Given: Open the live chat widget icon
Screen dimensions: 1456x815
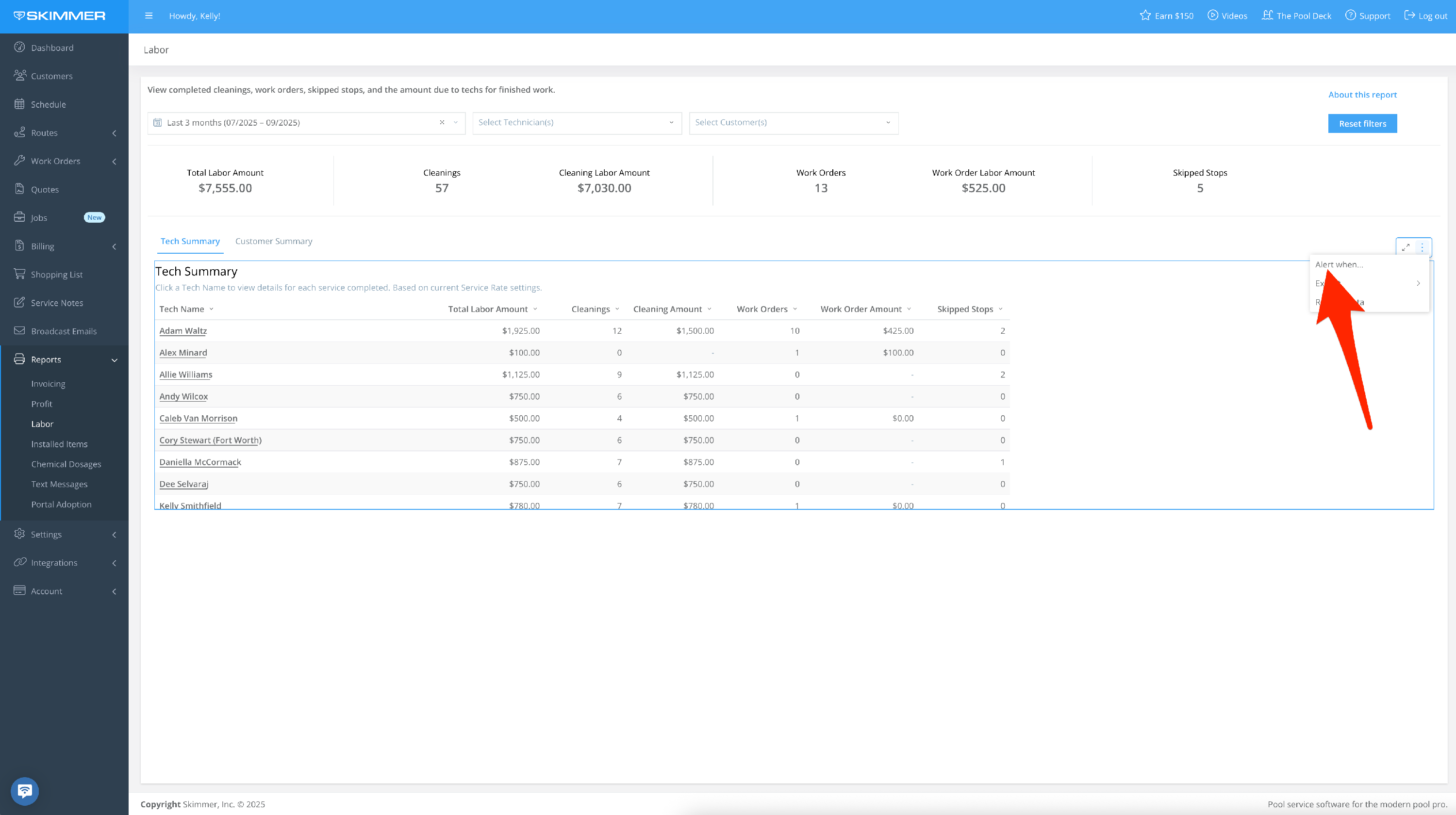Looking at the screenshot, I should tap(24, 791).
